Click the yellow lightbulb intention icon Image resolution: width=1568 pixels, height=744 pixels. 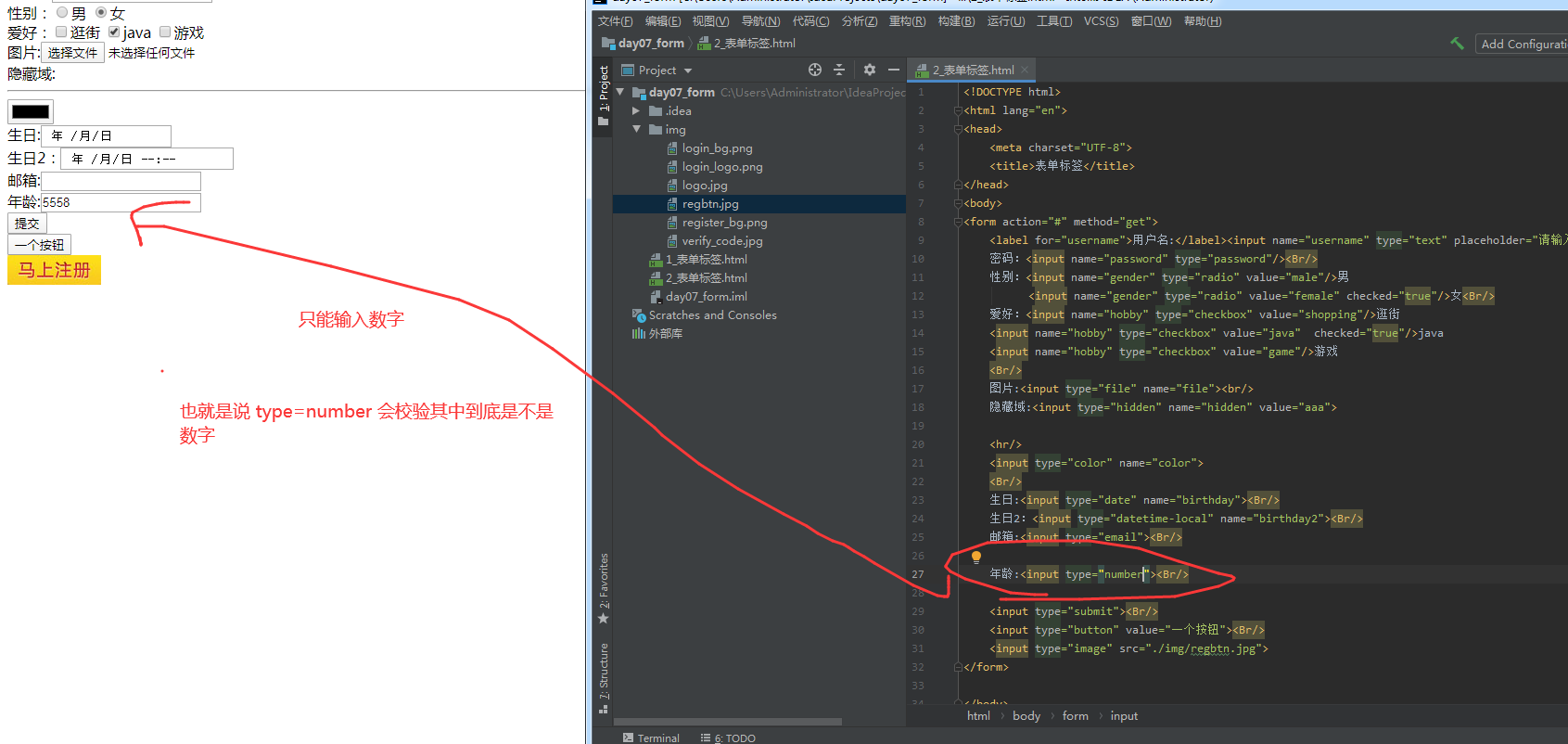click(976, 558)
